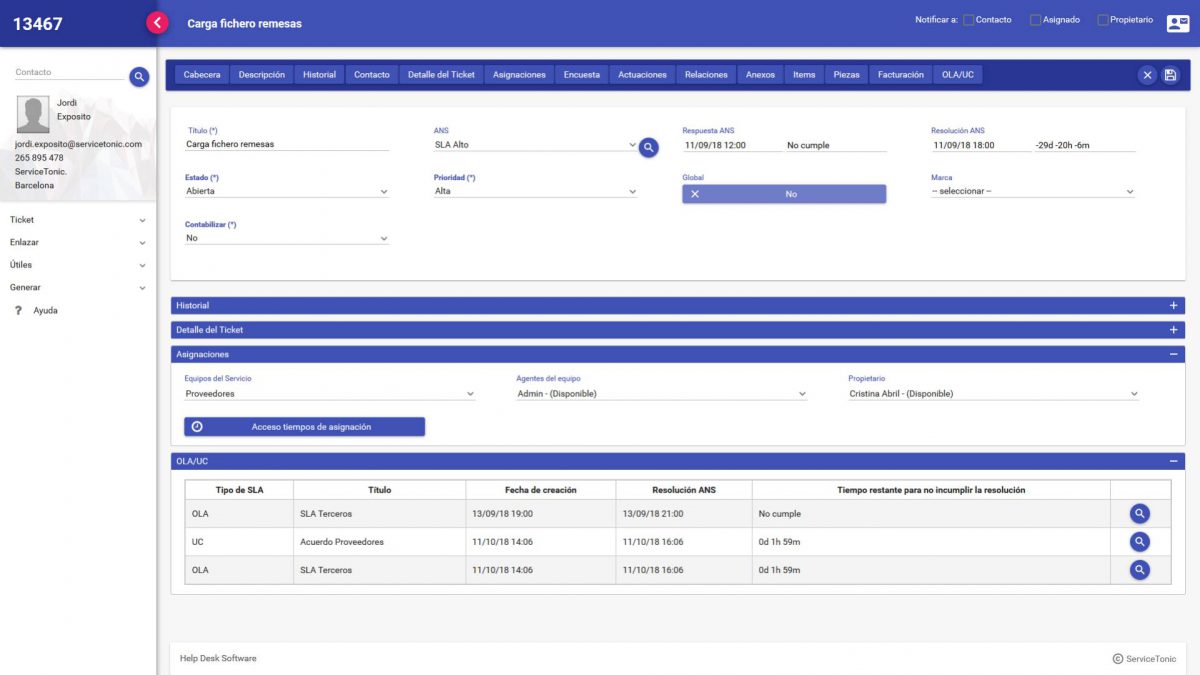Screen dimensions: 1200x675
Task: Open the contact card icon in top right
Action: [1176, 22]
